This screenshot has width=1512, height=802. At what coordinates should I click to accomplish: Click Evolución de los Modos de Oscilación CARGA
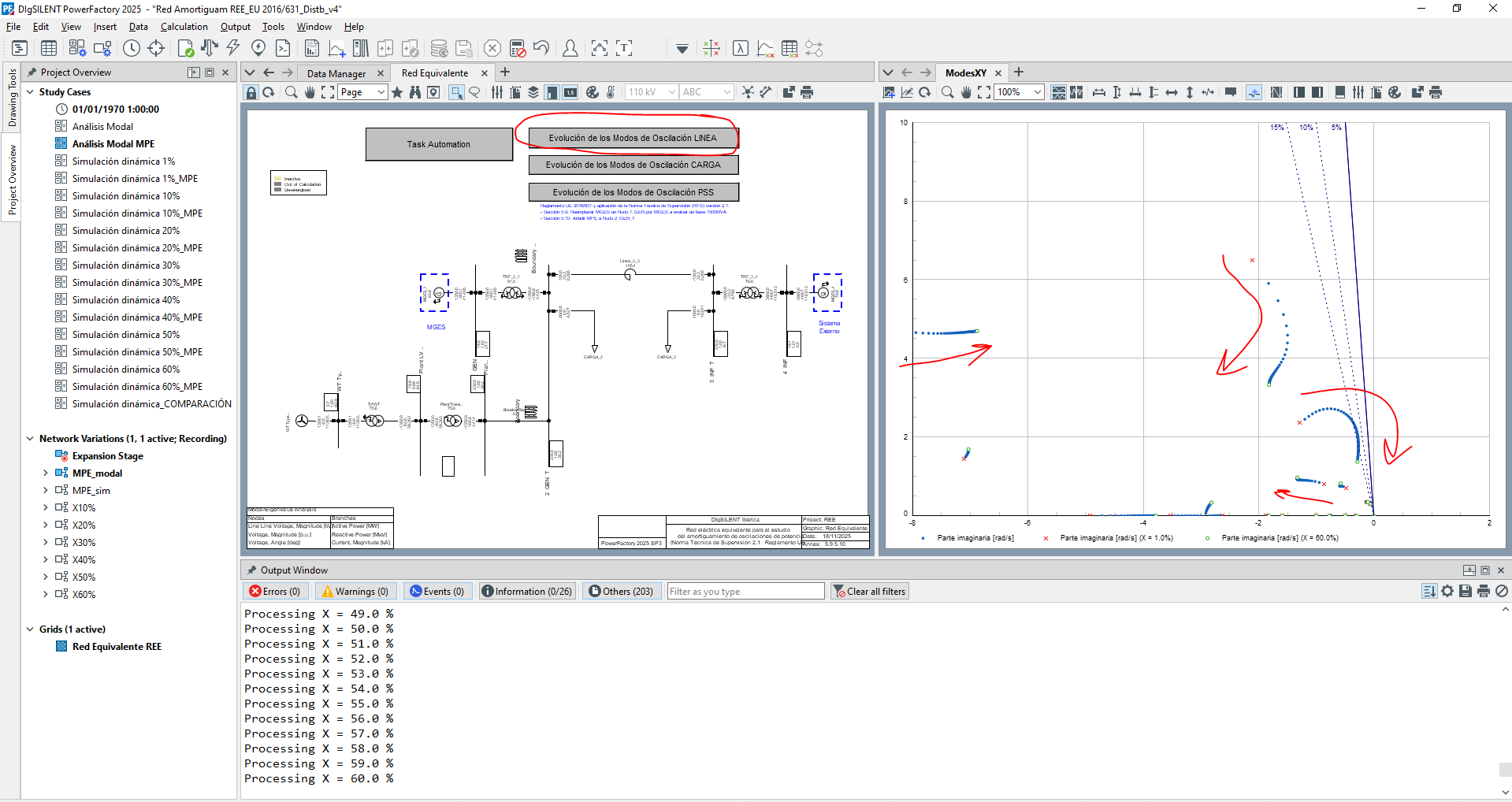pos(633,165)
